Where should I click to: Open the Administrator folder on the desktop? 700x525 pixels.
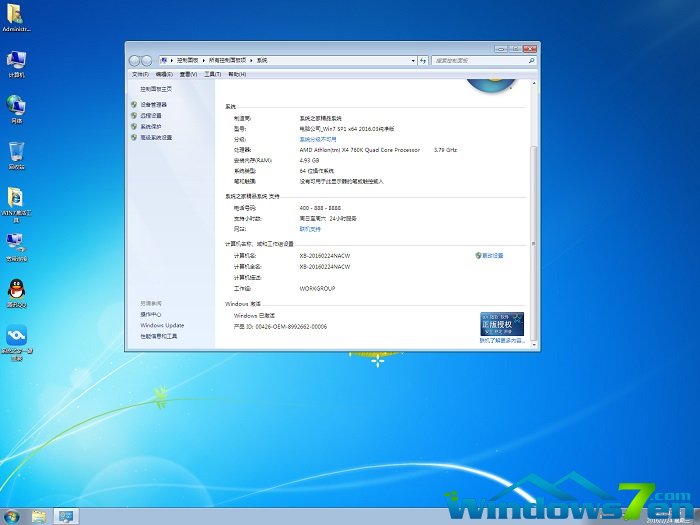coord(17,16)
